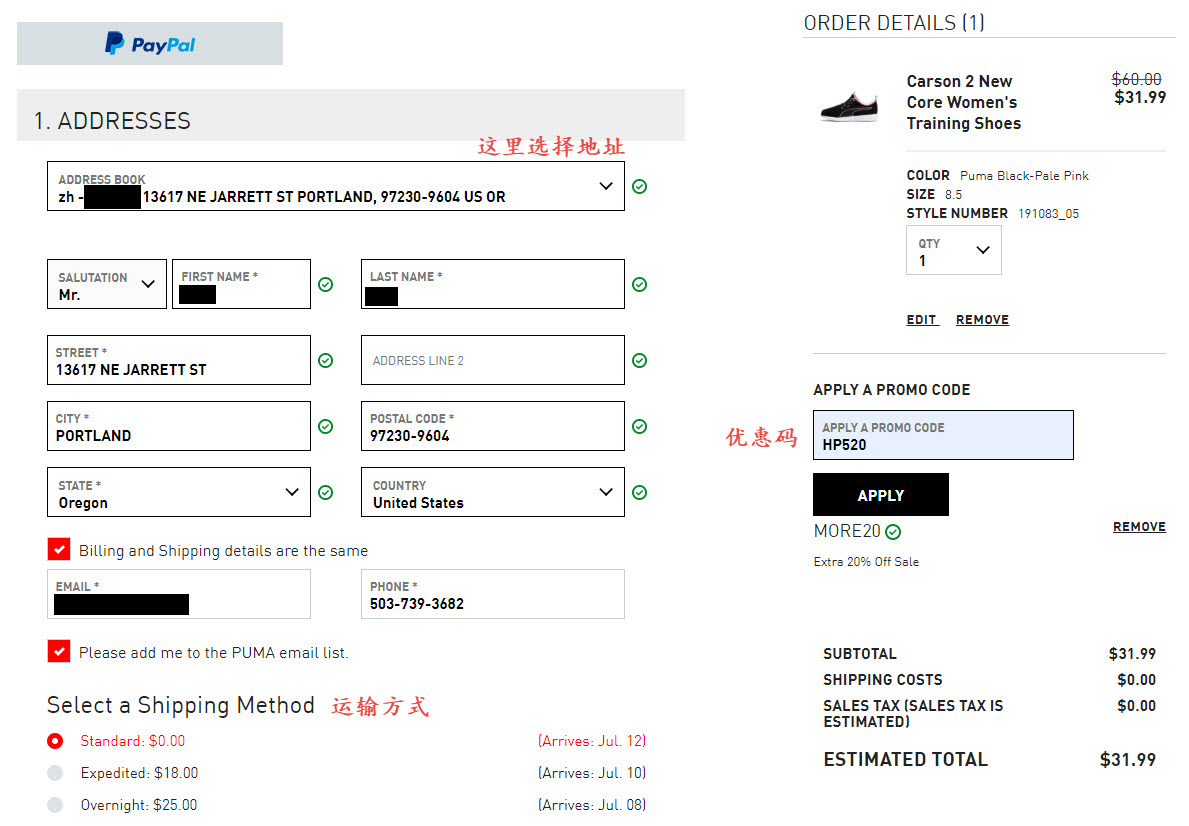Edit the Postal Code field
The height and width of the screenshot is (826, 1189).
pos(493,426)
